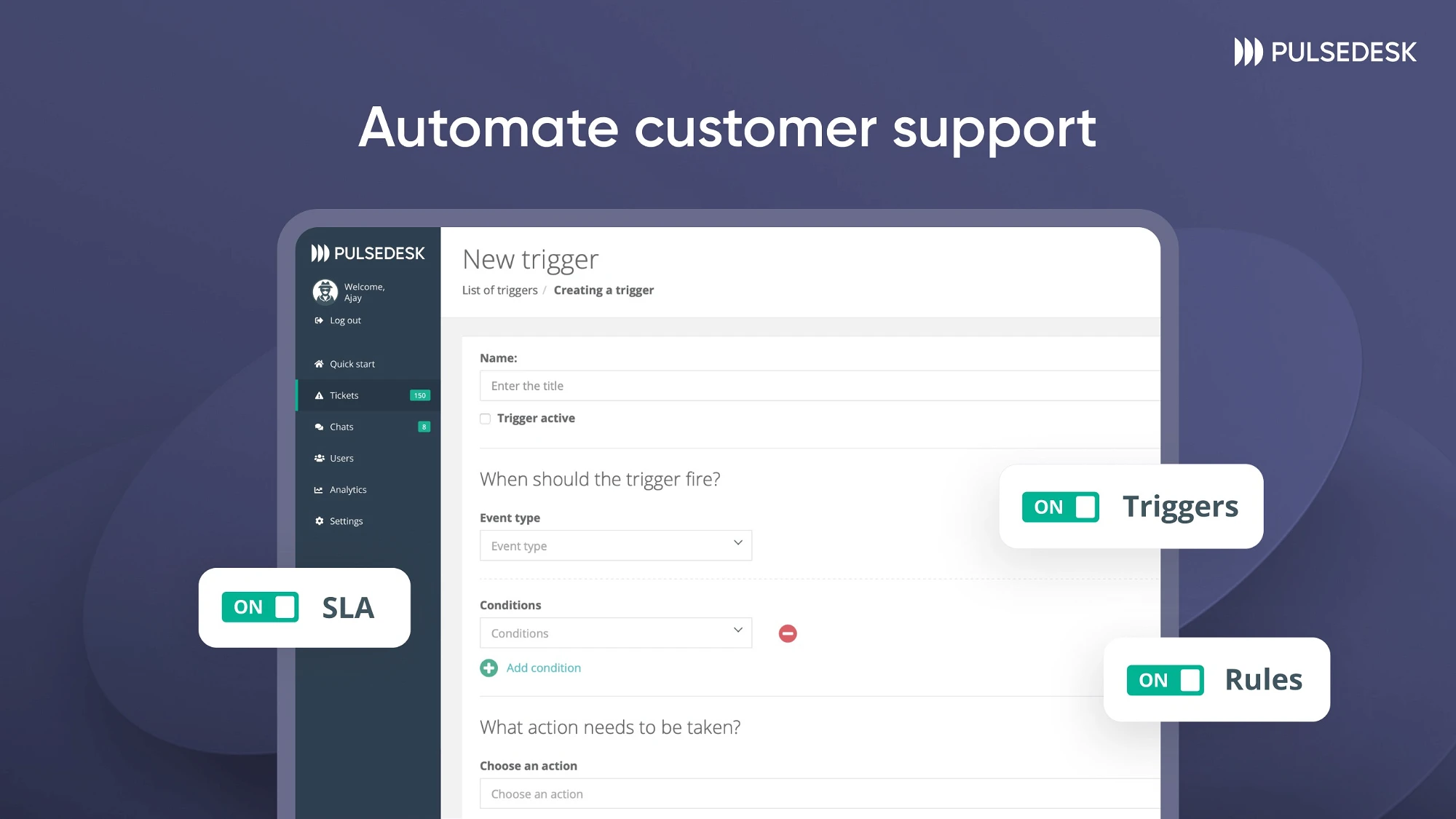Click the Enter the title name field
The image size is (1456, 819).
tap(820, 386)
